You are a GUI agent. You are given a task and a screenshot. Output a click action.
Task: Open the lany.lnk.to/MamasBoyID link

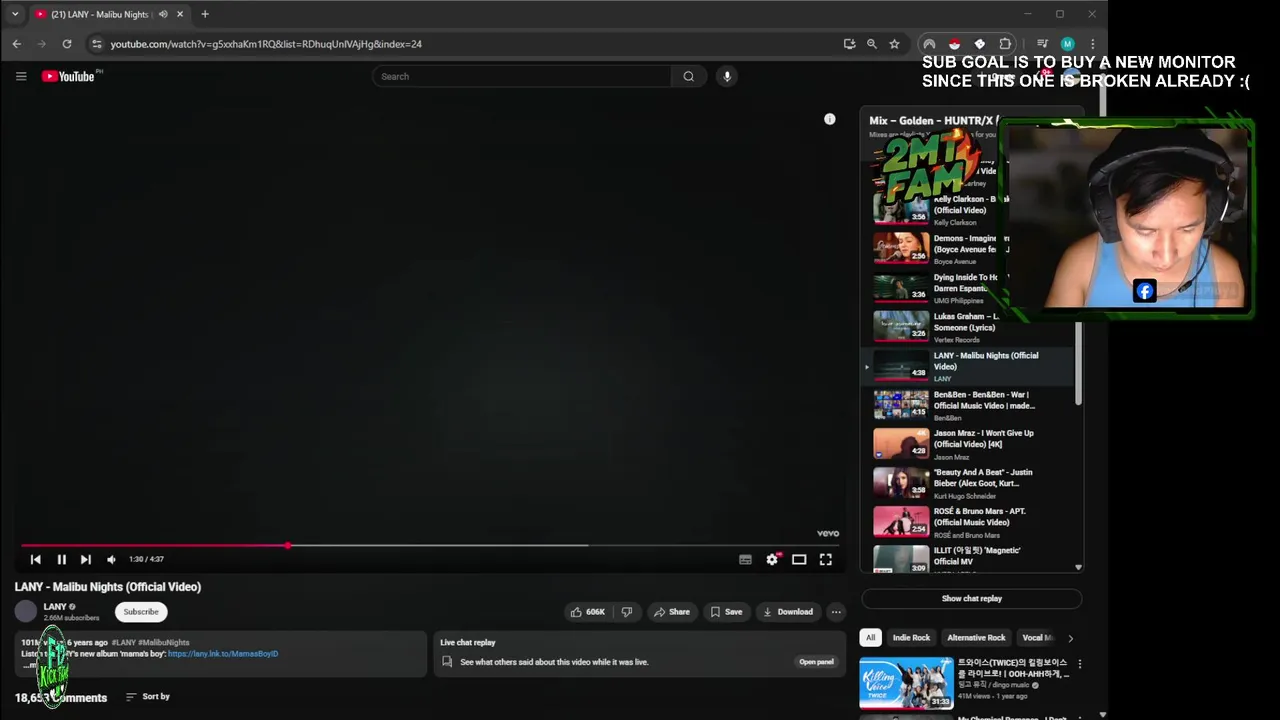[x=223, y=654]
